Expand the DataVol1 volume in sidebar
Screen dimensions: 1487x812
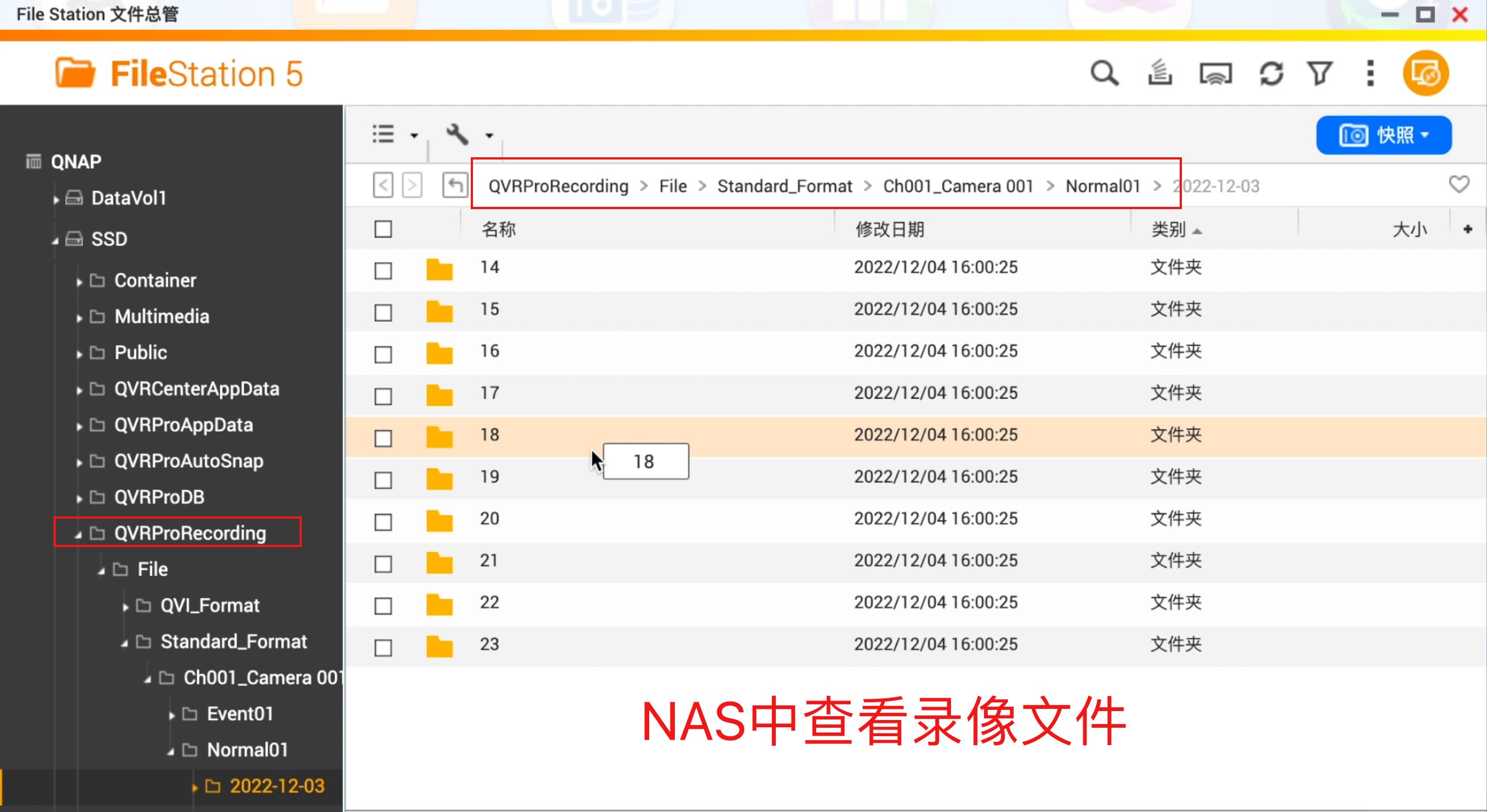pyautogui.click(x=56, y=198)
